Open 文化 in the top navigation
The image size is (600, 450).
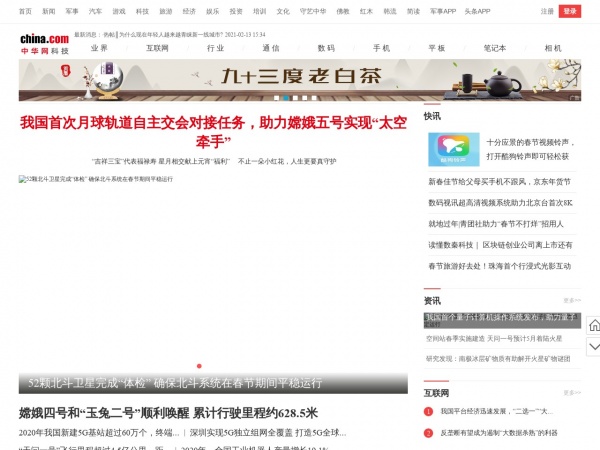(x=283, y=11)
